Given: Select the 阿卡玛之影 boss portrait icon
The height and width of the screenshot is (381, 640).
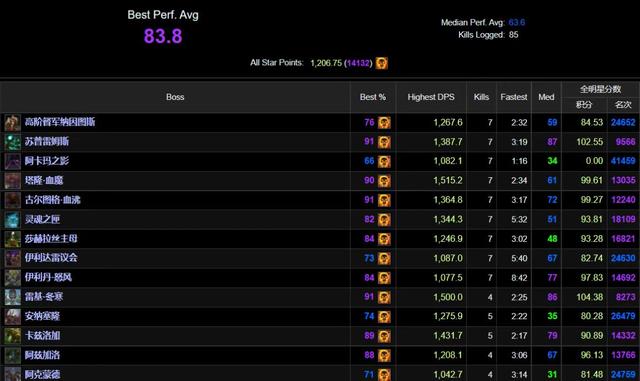Looking at the screenshot, I should pyautogui.click(x=12, y=161).
